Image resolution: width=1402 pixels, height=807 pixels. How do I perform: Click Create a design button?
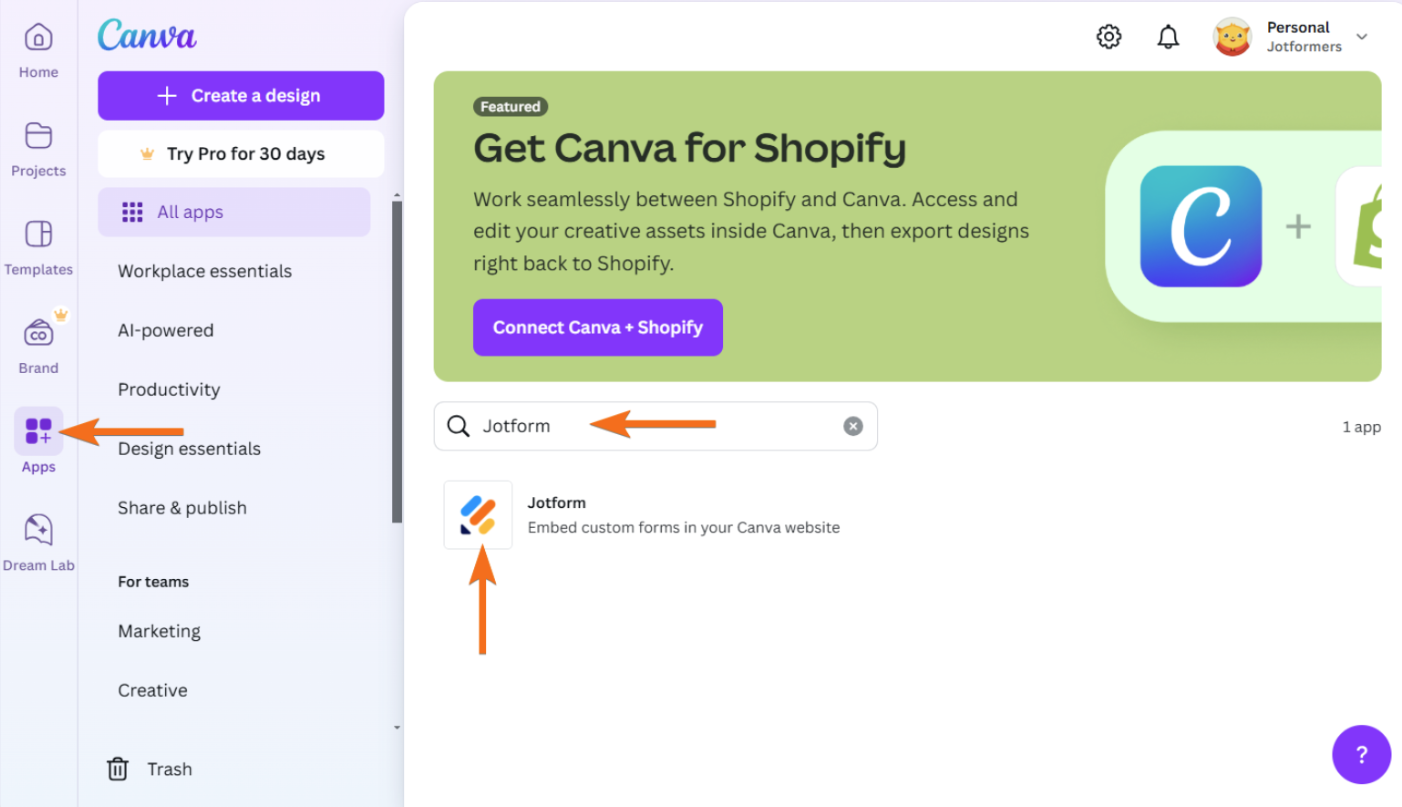pos(241,96)
